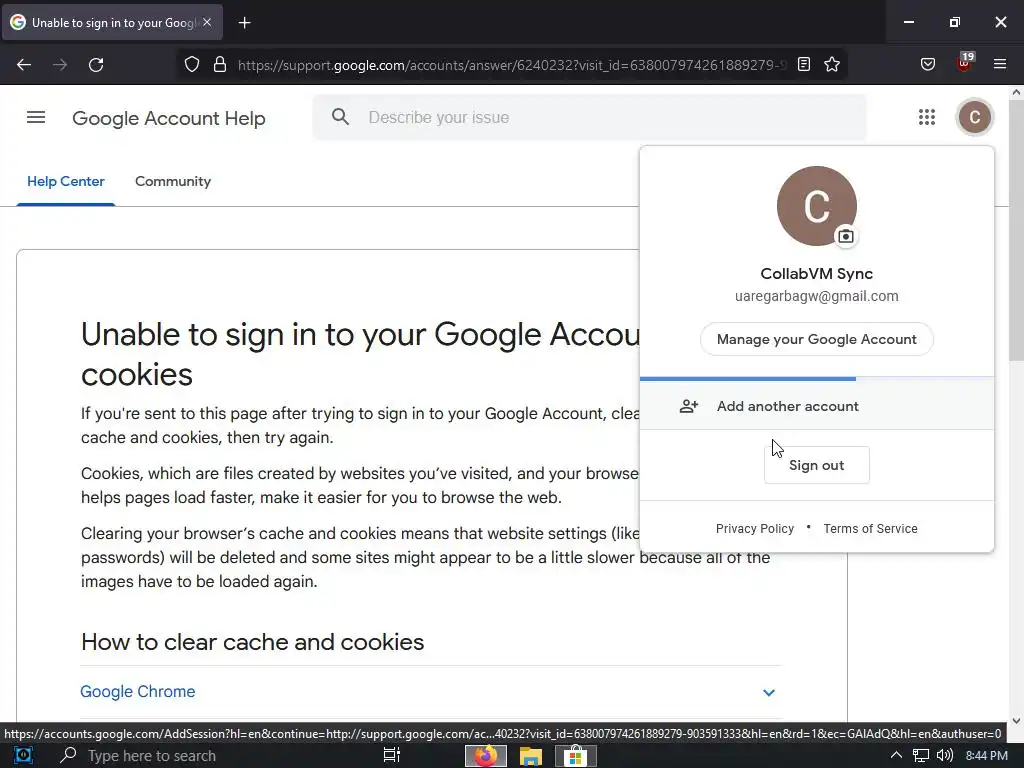Click the uaregarbagw@gmail.com email text
The width and height of the screenshot is (1024, 768).
(816, 296)
